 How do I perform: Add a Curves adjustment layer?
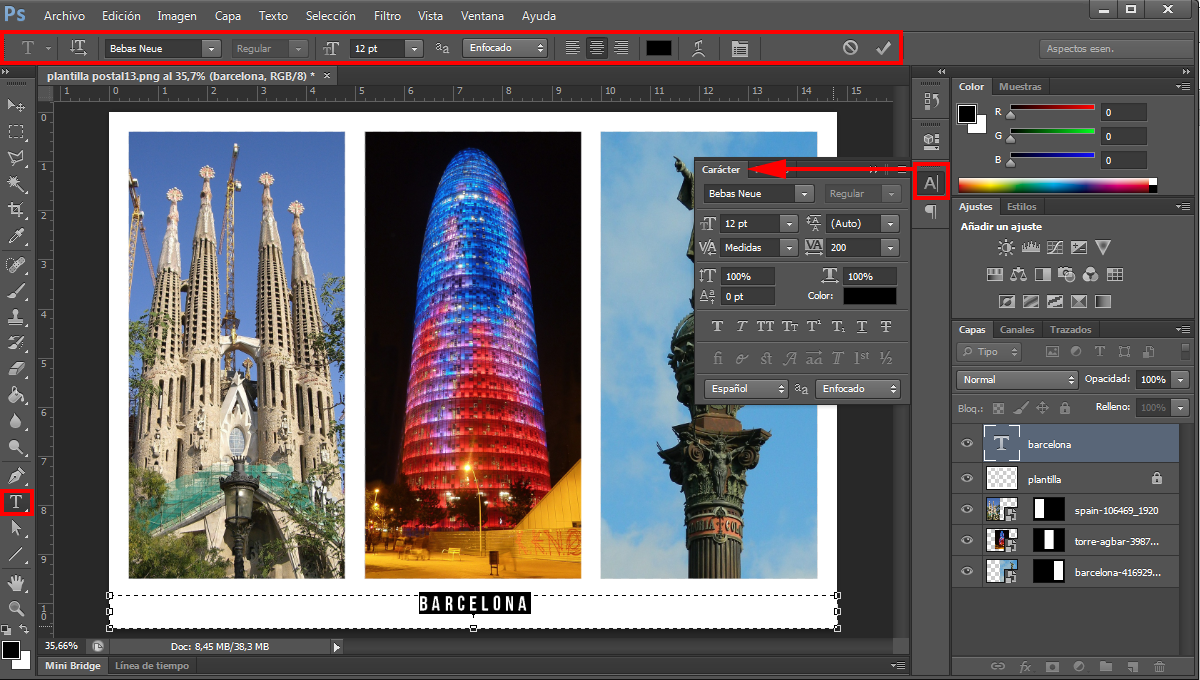1055,247
